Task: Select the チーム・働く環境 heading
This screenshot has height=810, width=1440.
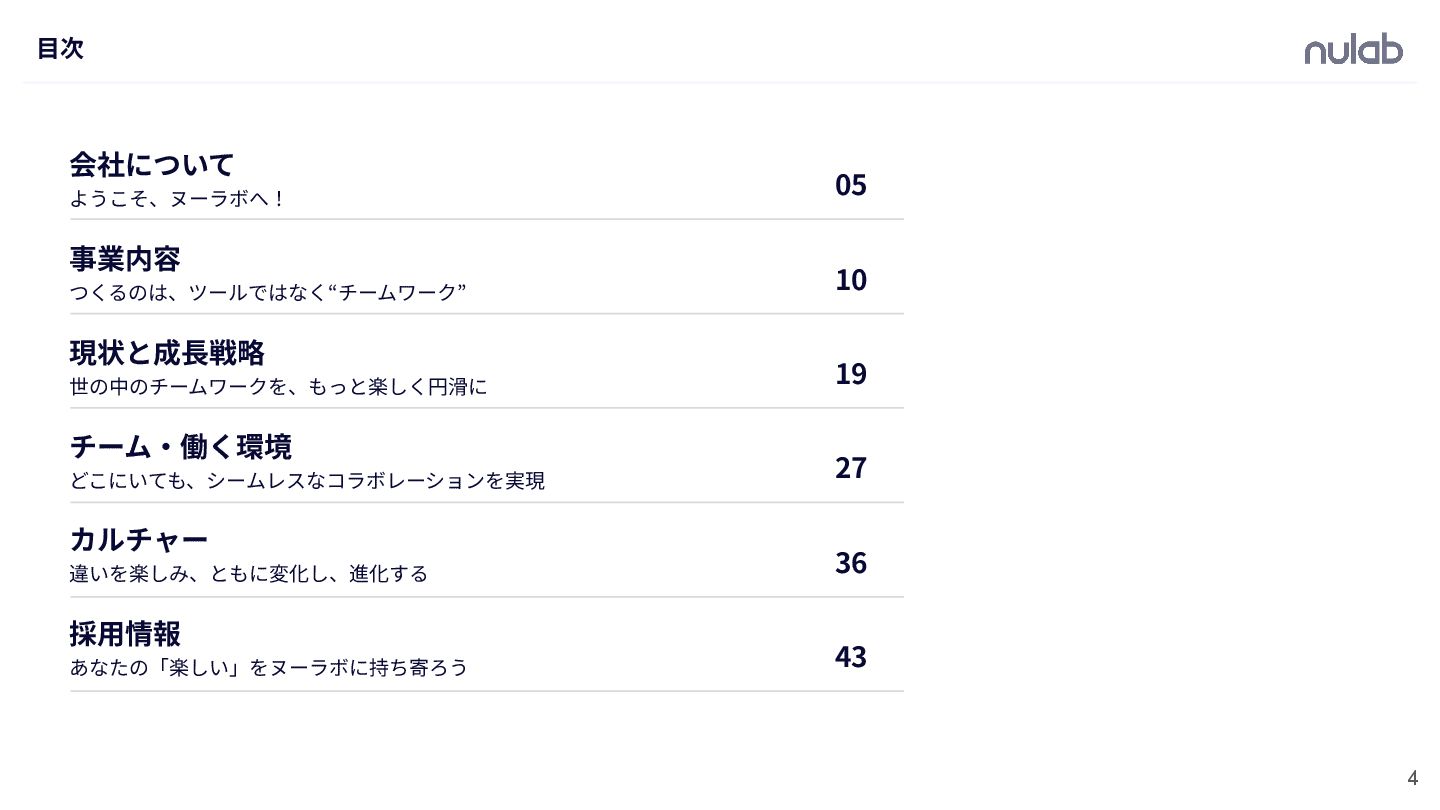Action: tap(180, 447)
